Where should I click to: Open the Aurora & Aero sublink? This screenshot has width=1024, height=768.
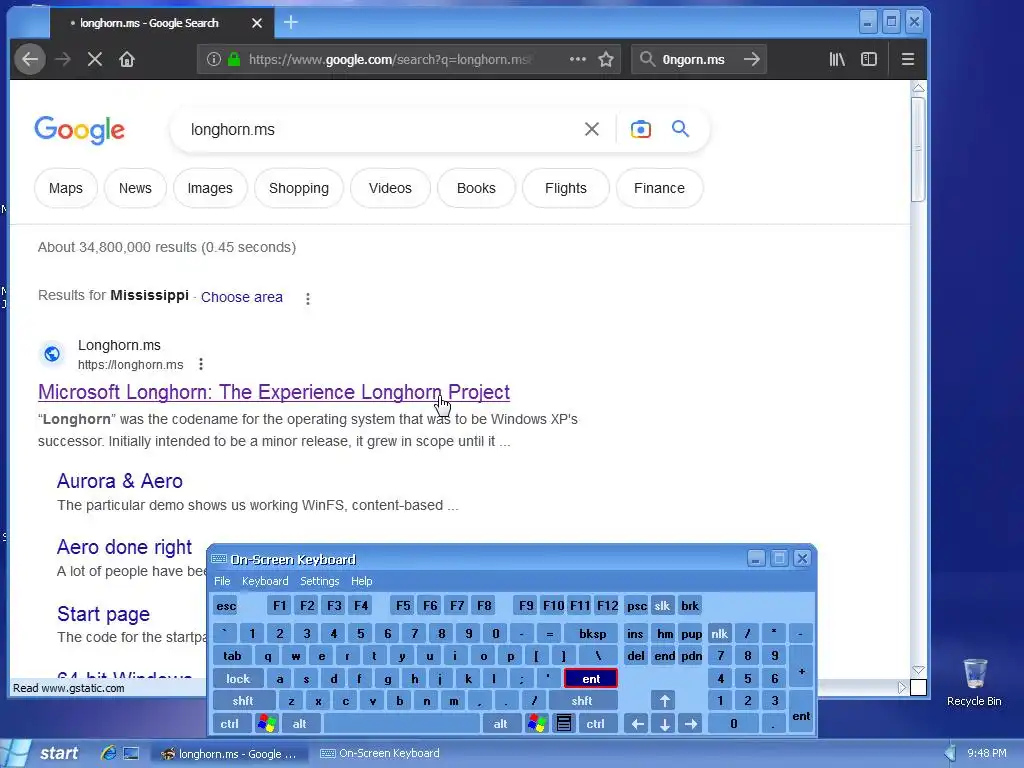[120, 481]
